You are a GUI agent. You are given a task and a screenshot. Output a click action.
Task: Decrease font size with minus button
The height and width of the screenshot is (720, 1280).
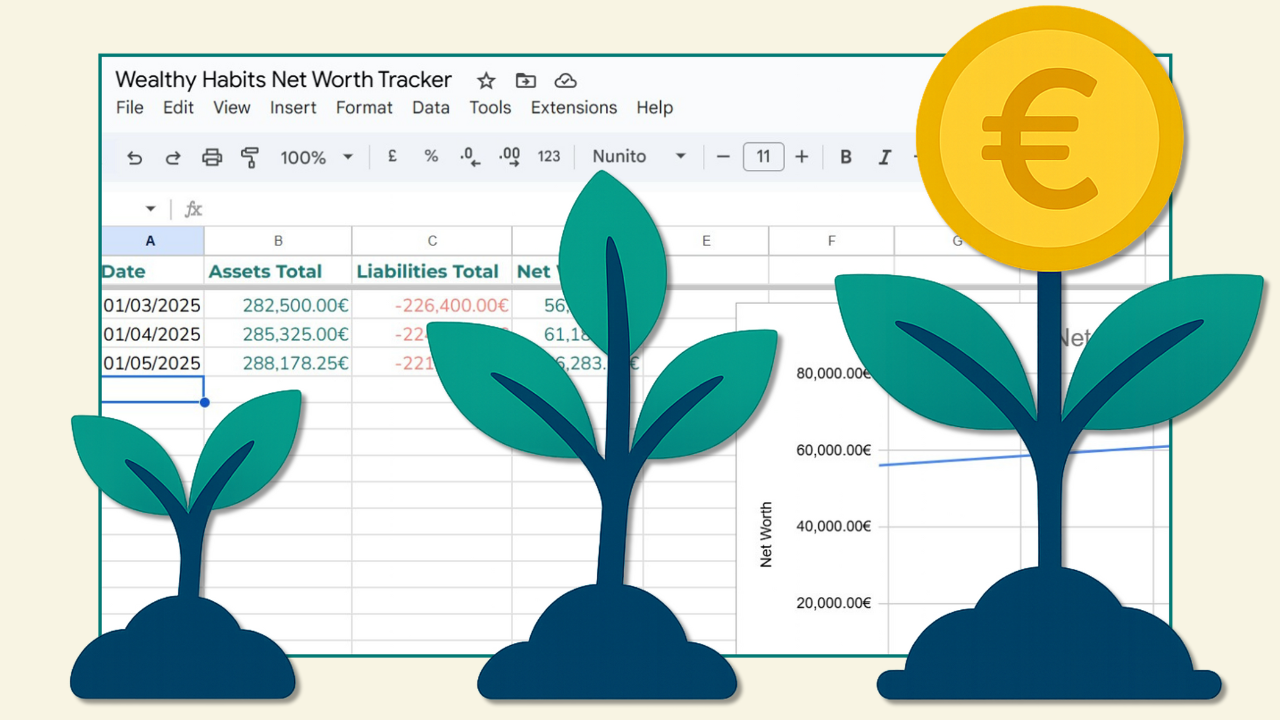pyautogui.click(x=723, y=157)
